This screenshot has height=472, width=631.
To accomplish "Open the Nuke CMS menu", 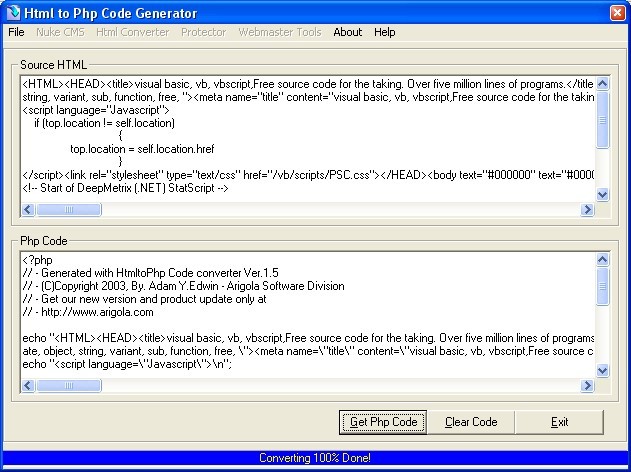I will [60, 32].
